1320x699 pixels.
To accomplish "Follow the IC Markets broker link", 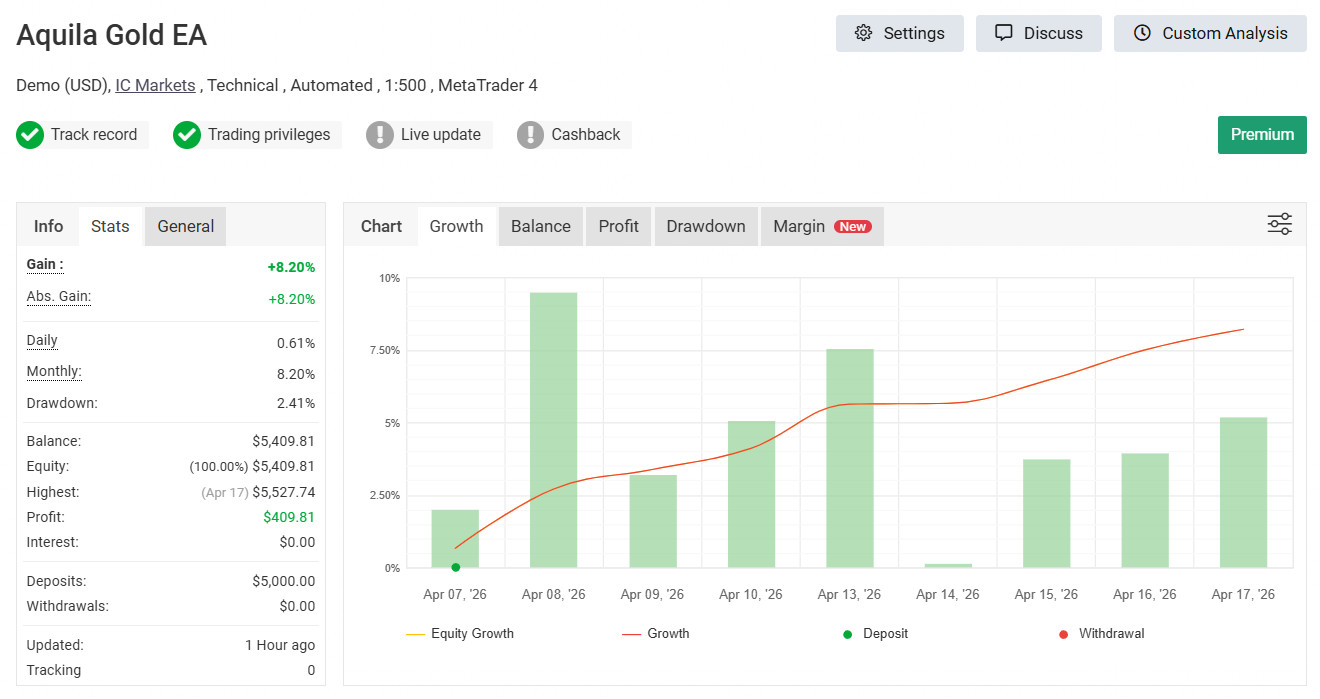I will coord(155,85).
